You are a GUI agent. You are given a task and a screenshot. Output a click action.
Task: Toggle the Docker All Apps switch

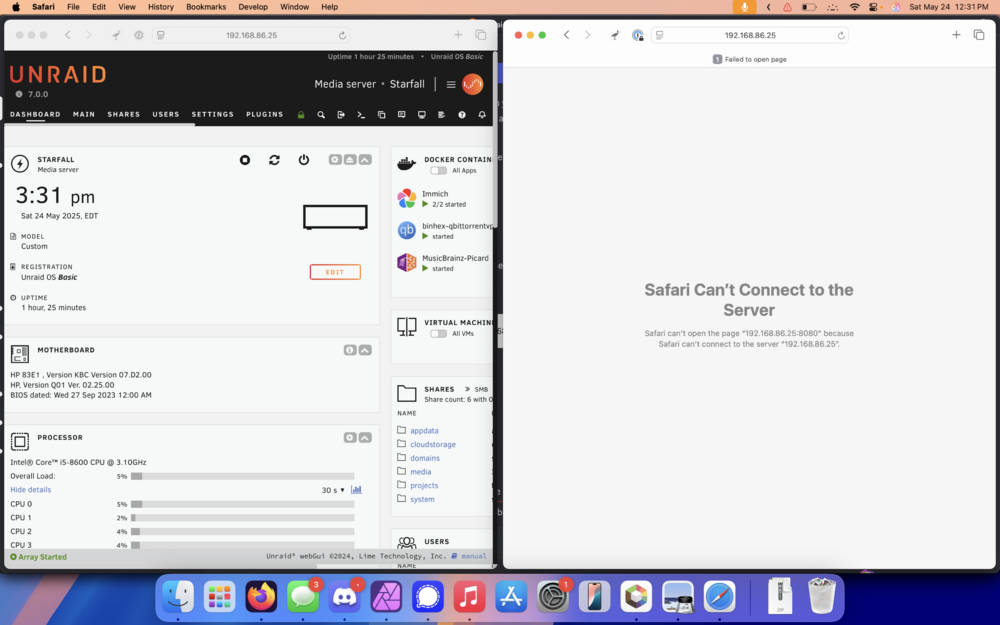pos(438,171)
